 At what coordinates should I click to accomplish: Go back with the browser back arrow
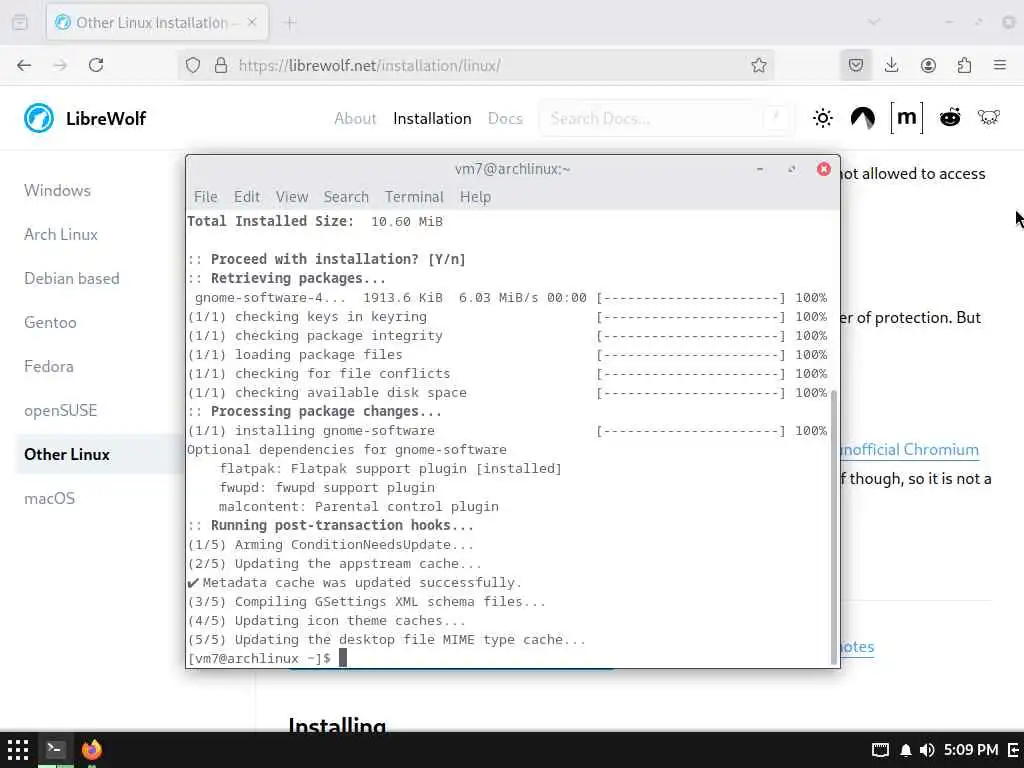(24, 65)
